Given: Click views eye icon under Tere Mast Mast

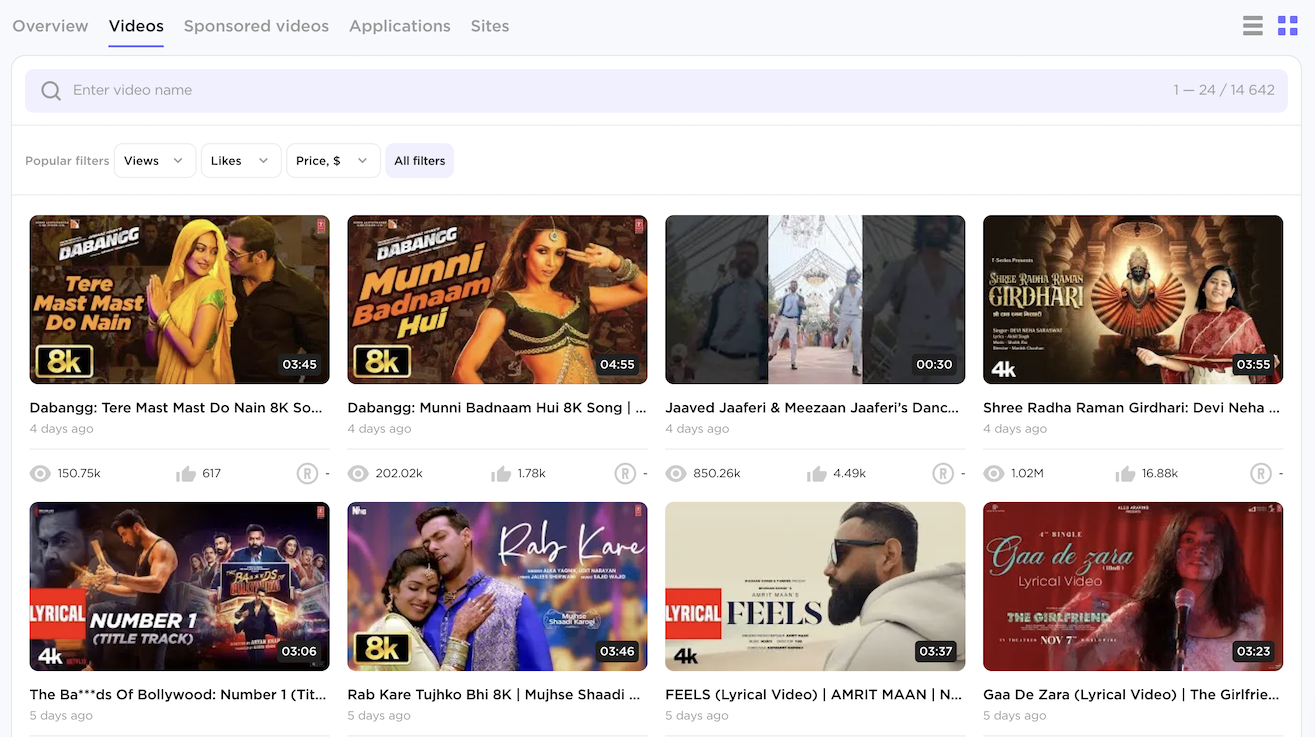Looking at the screenshot, I should (x=40, y=473).
